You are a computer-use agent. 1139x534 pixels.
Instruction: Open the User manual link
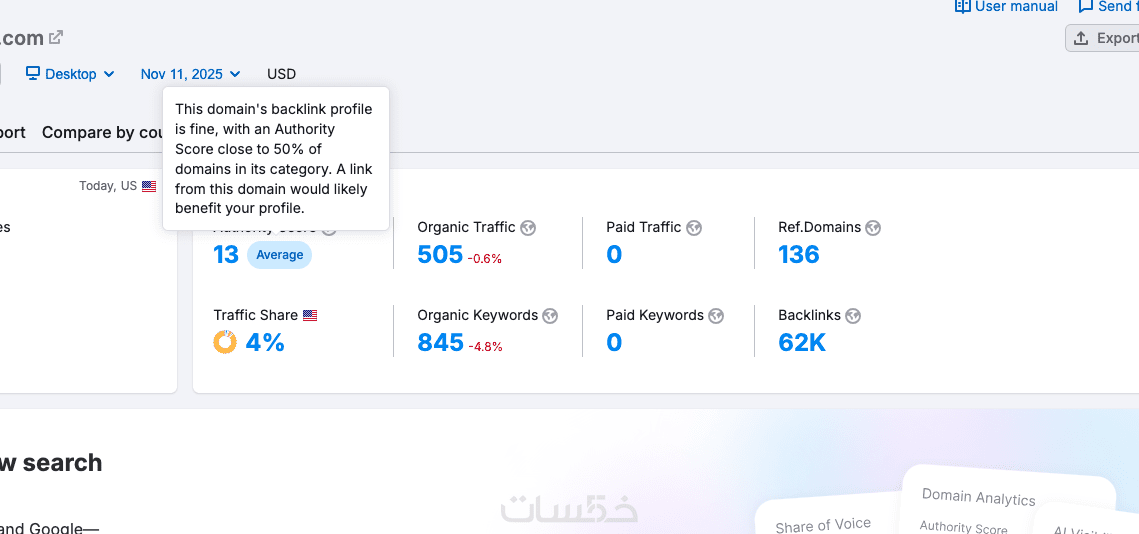pos(1015,7)
